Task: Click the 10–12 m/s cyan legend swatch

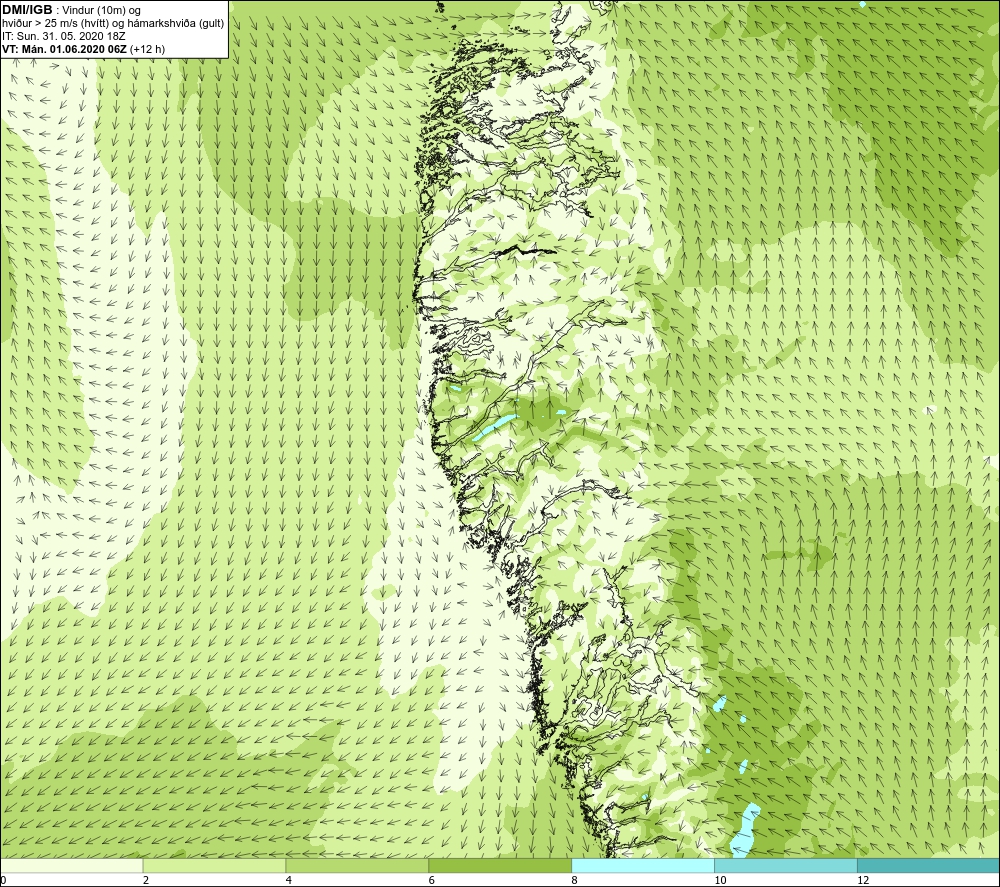Action: pos(786,865)
